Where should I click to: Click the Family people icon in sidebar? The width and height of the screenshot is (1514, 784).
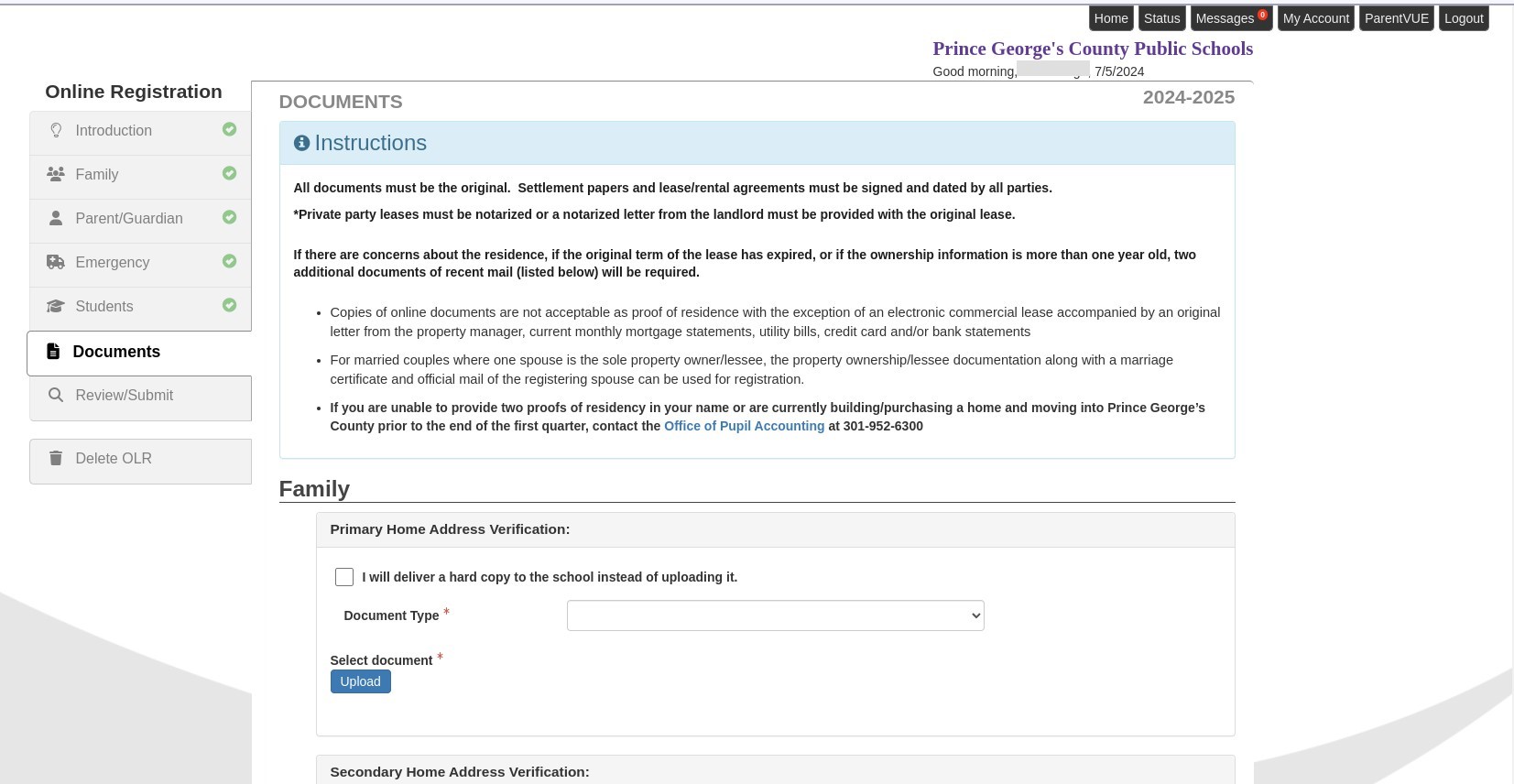click(56, 173)
